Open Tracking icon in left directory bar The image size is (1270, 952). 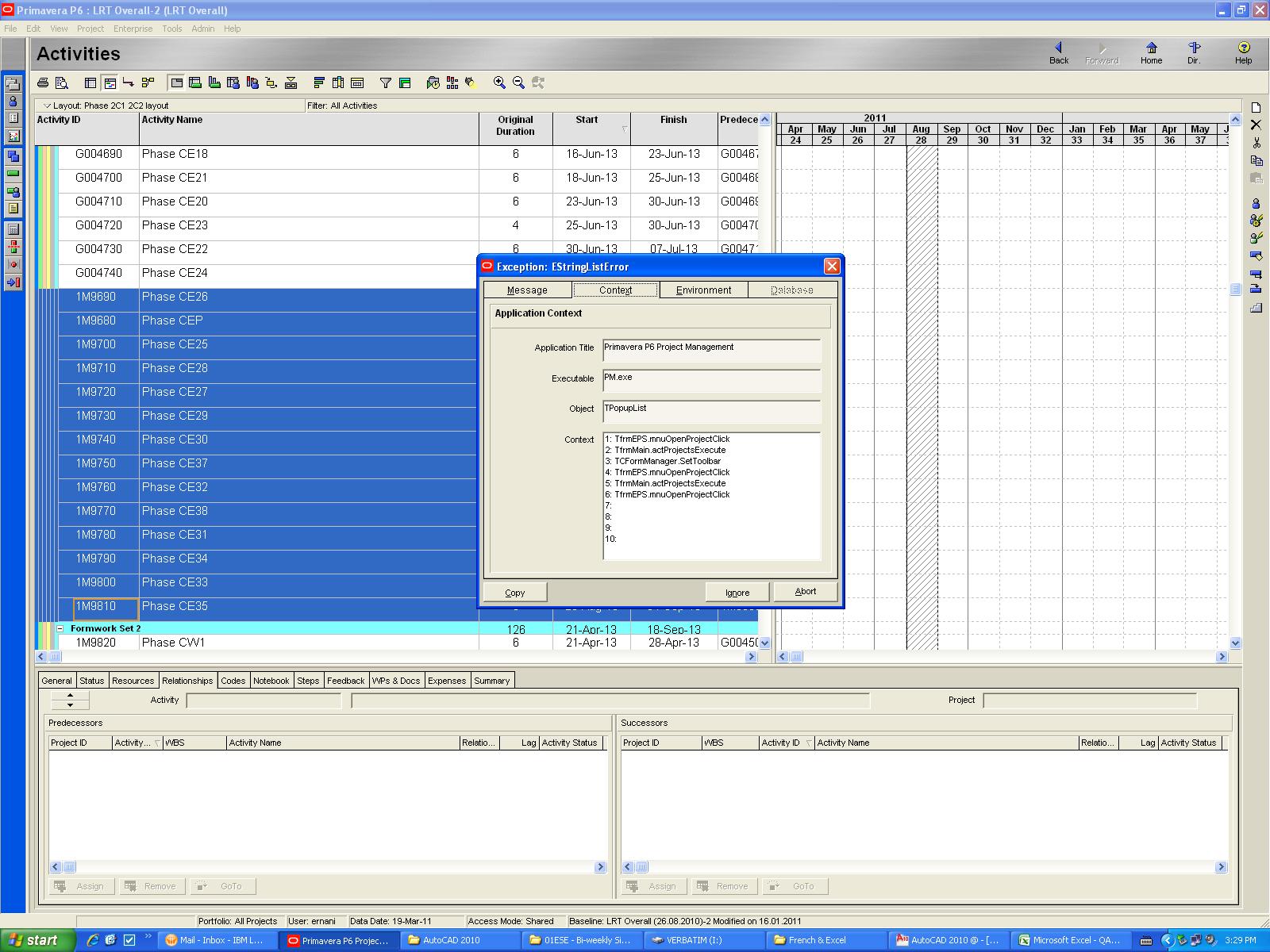point(13,136)
